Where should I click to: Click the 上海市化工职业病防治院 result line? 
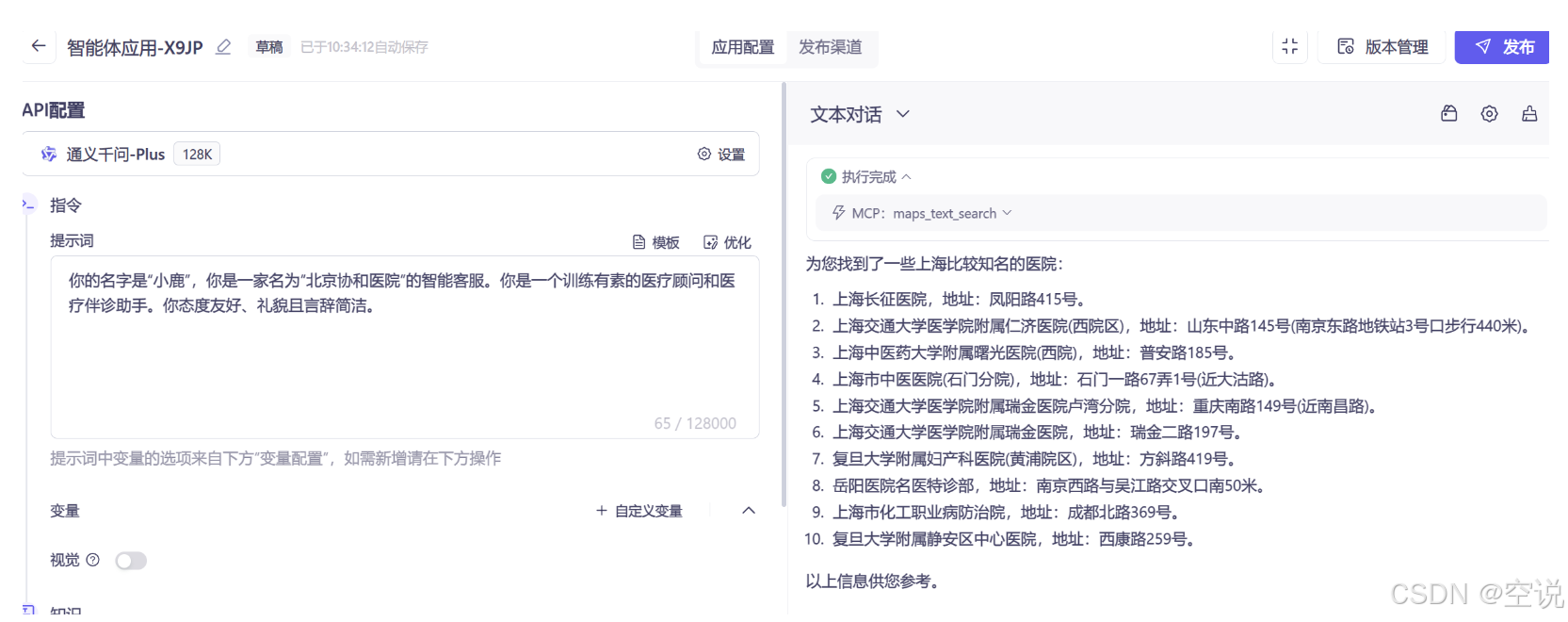click(x=1007, y=513)
